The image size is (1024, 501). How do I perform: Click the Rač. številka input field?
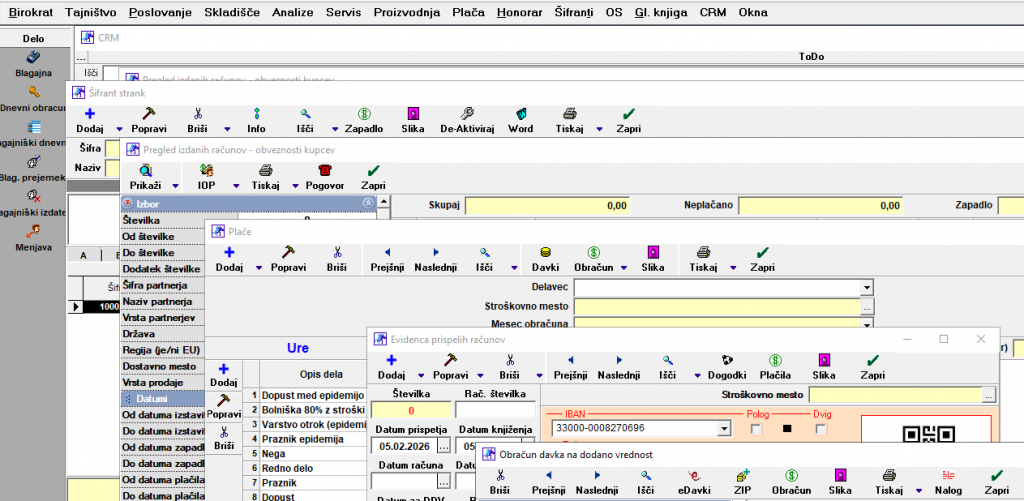click(x=494, y=409)
